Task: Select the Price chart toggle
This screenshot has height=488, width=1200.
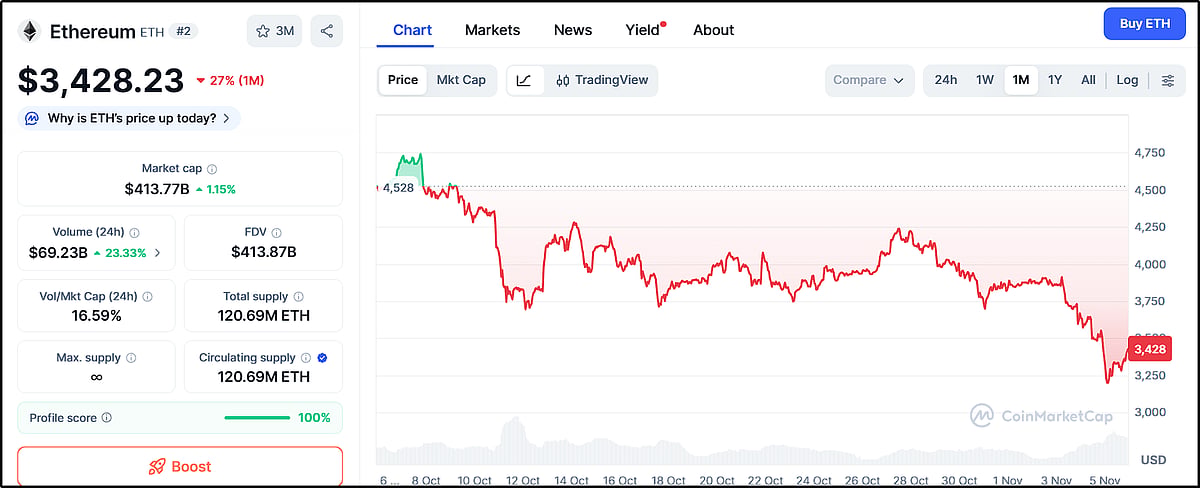Action: (x=403, y=80)
